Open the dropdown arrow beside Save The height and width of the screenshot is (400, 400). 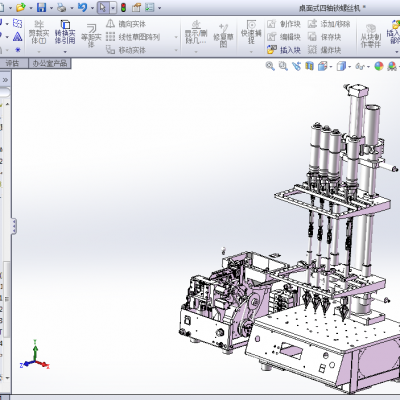[51, 8]
